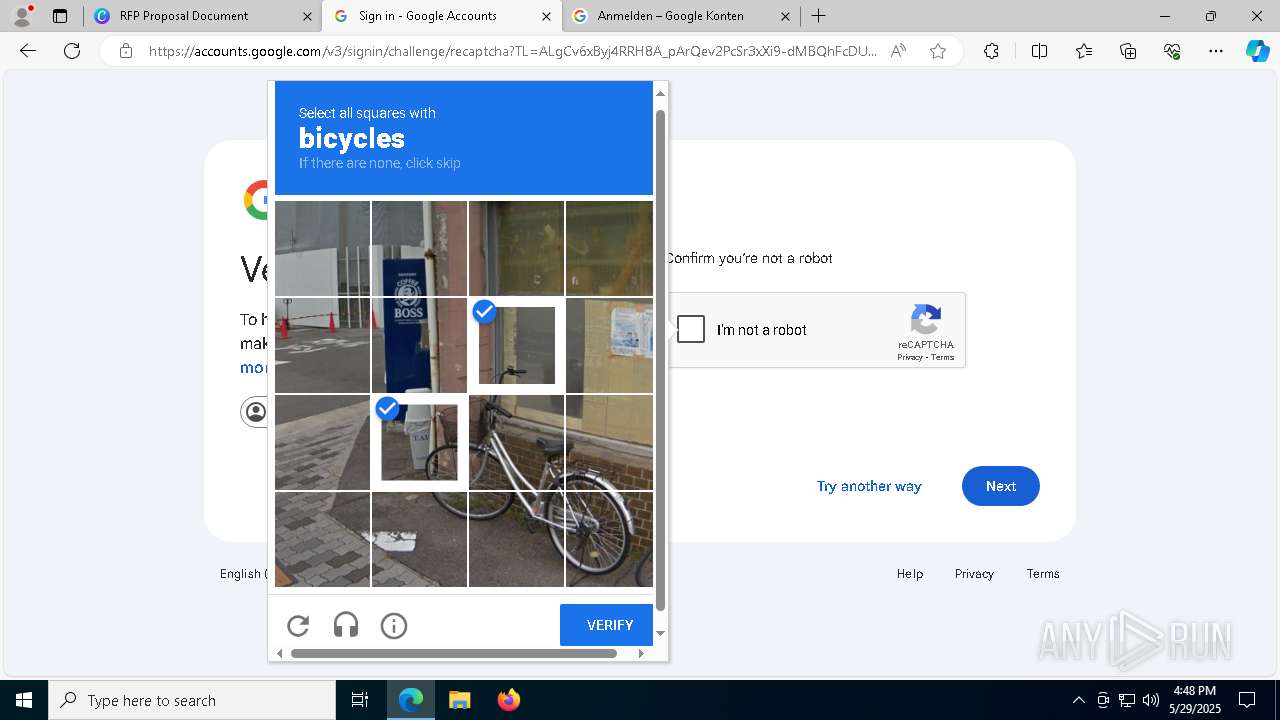Image resolution: width=1280 pixels, height=720 pixels.
Task: Open taskbar clock showing 4:48 PM
Action: 1194,700
